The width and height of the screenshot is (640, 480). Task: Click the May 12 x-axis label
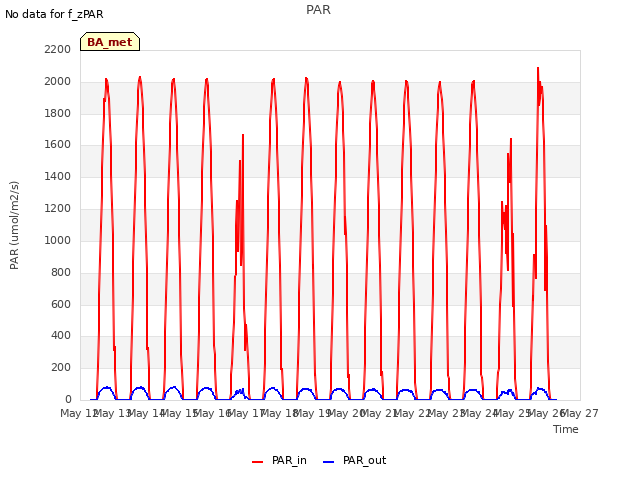(x=79, y=413)
